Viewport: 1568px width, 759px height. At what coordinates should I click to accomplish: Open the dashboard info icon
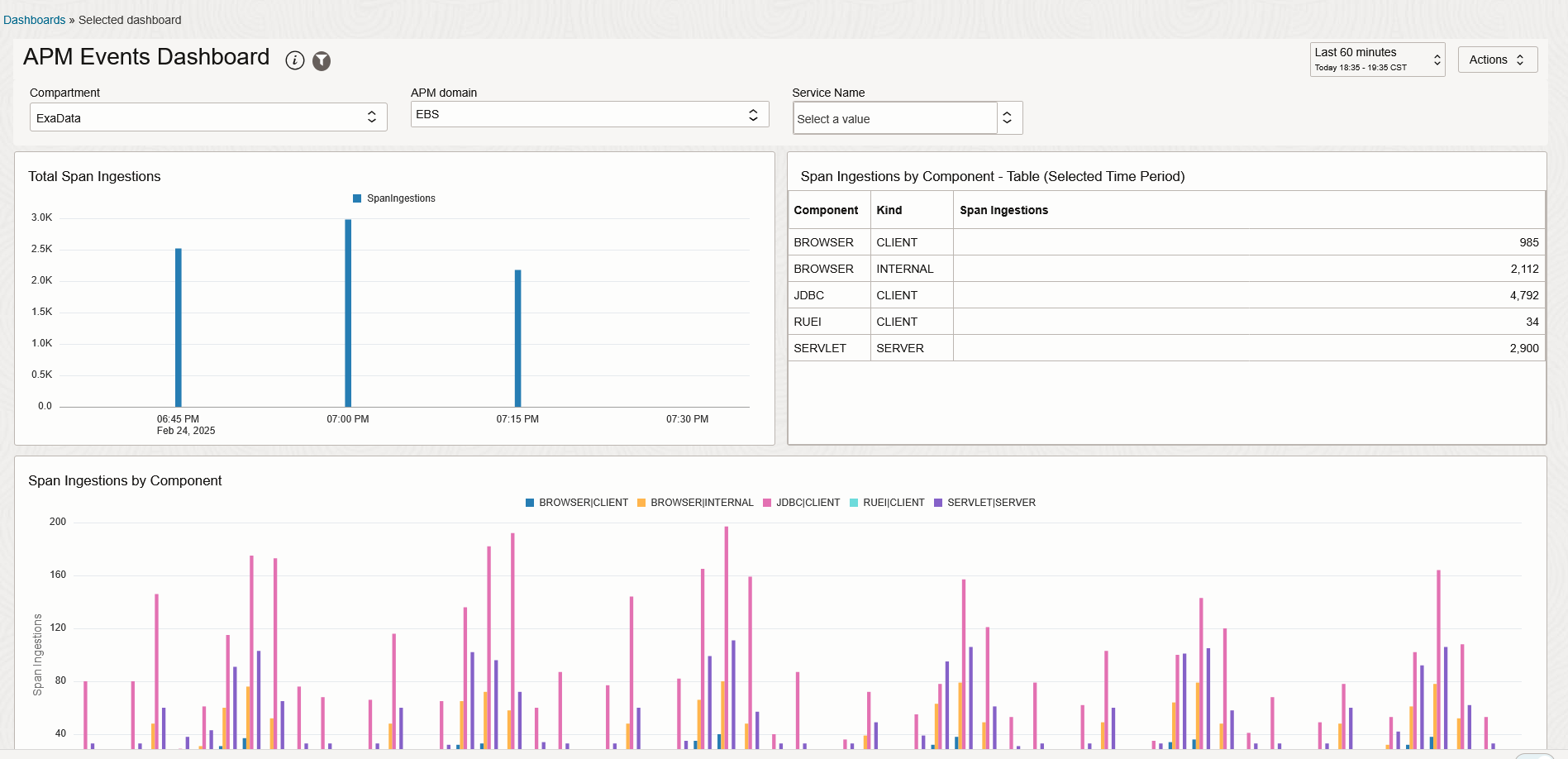click(x=295, y=60)
